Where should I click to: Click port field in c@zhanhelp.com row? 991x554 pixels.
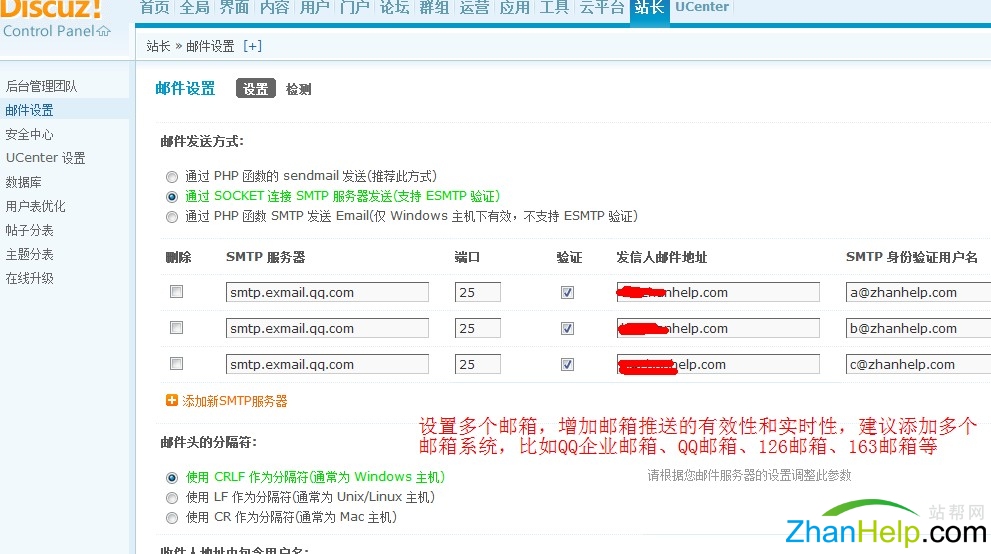(x=477, y=364)
